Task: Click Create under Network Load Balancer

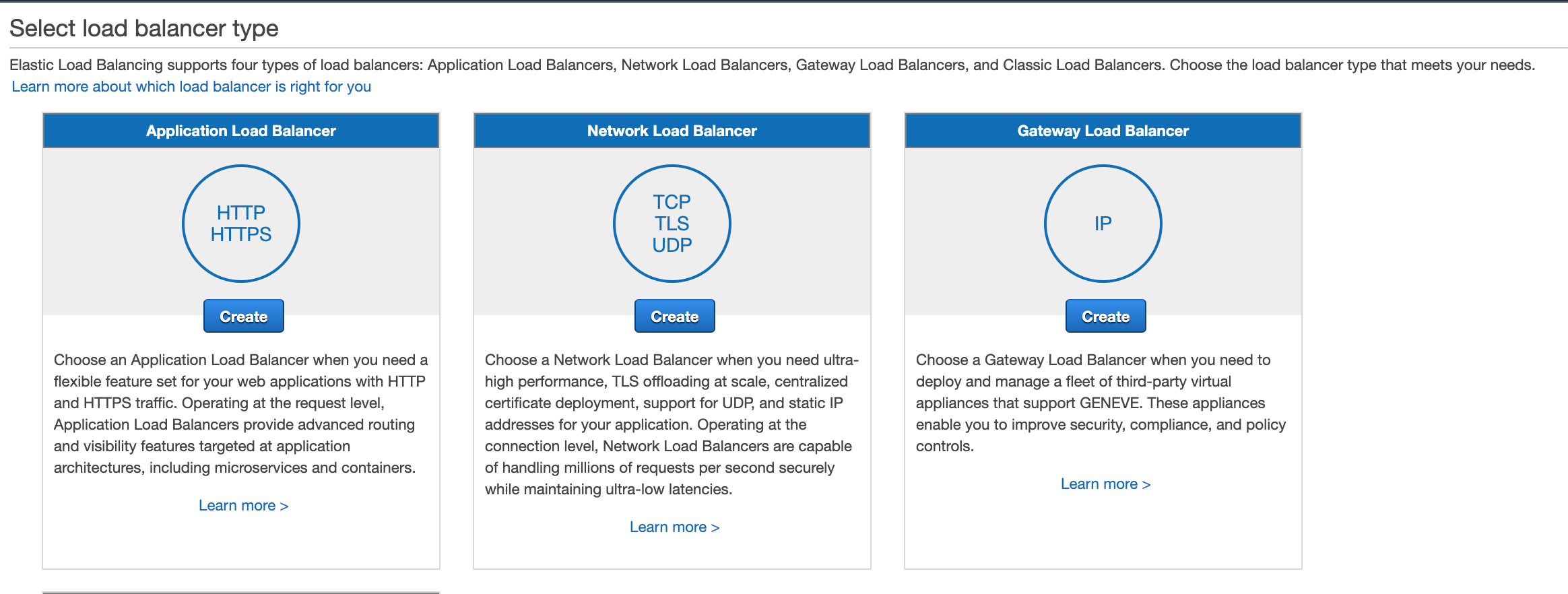Action: [x=674, y=316]
